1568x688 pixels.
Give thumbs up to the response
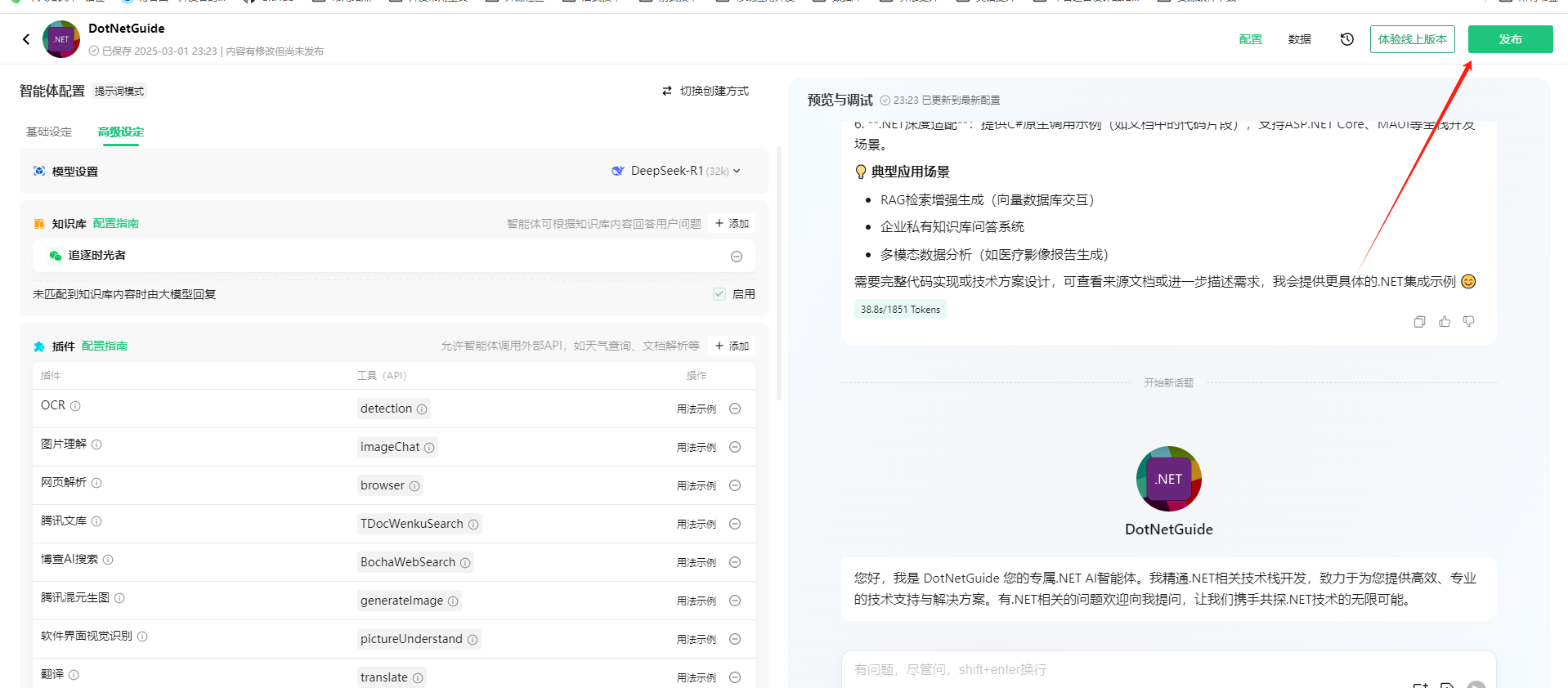tap(1445, 322)
